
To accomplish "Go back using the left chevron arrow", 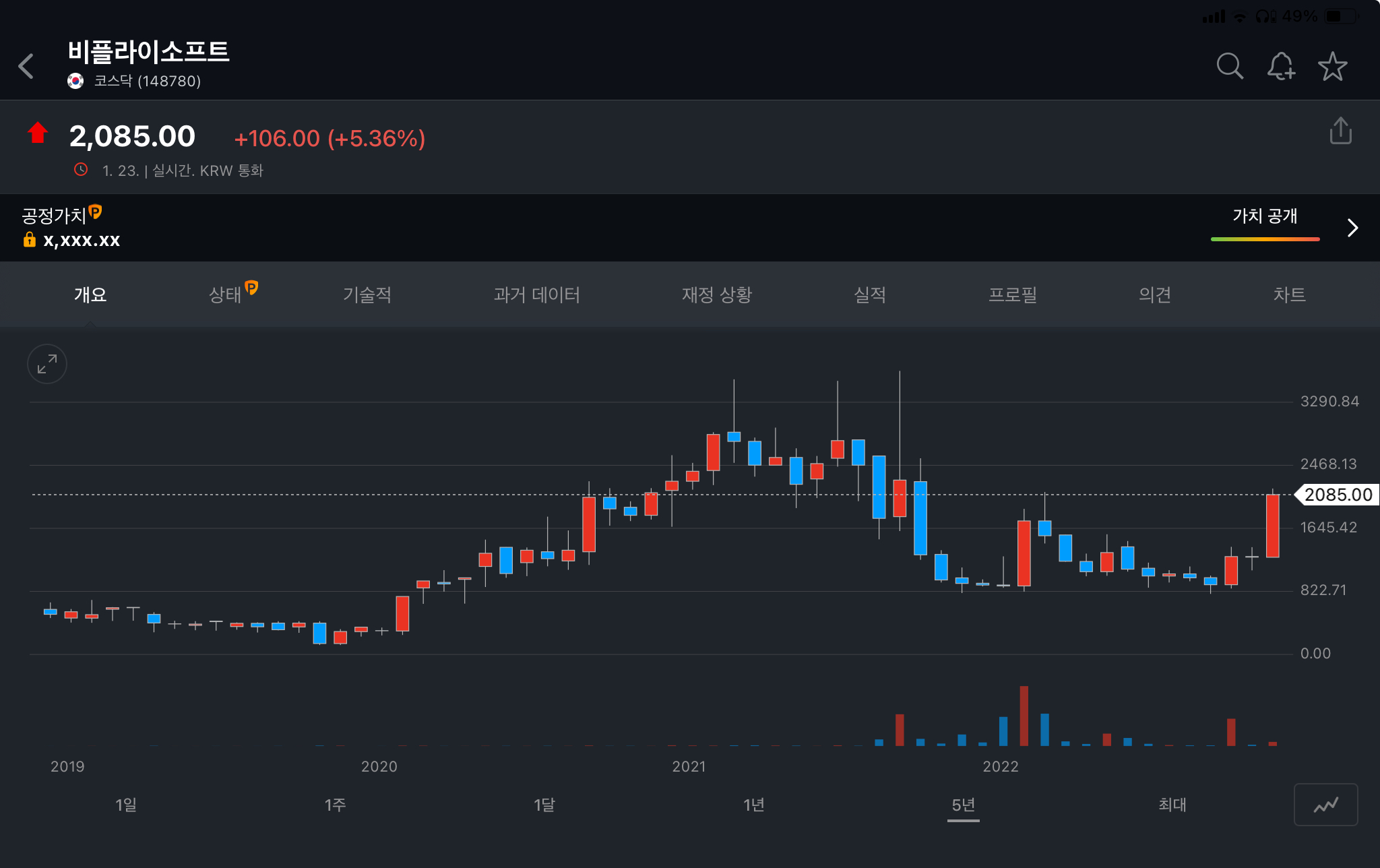I will [x=26, y=66].
